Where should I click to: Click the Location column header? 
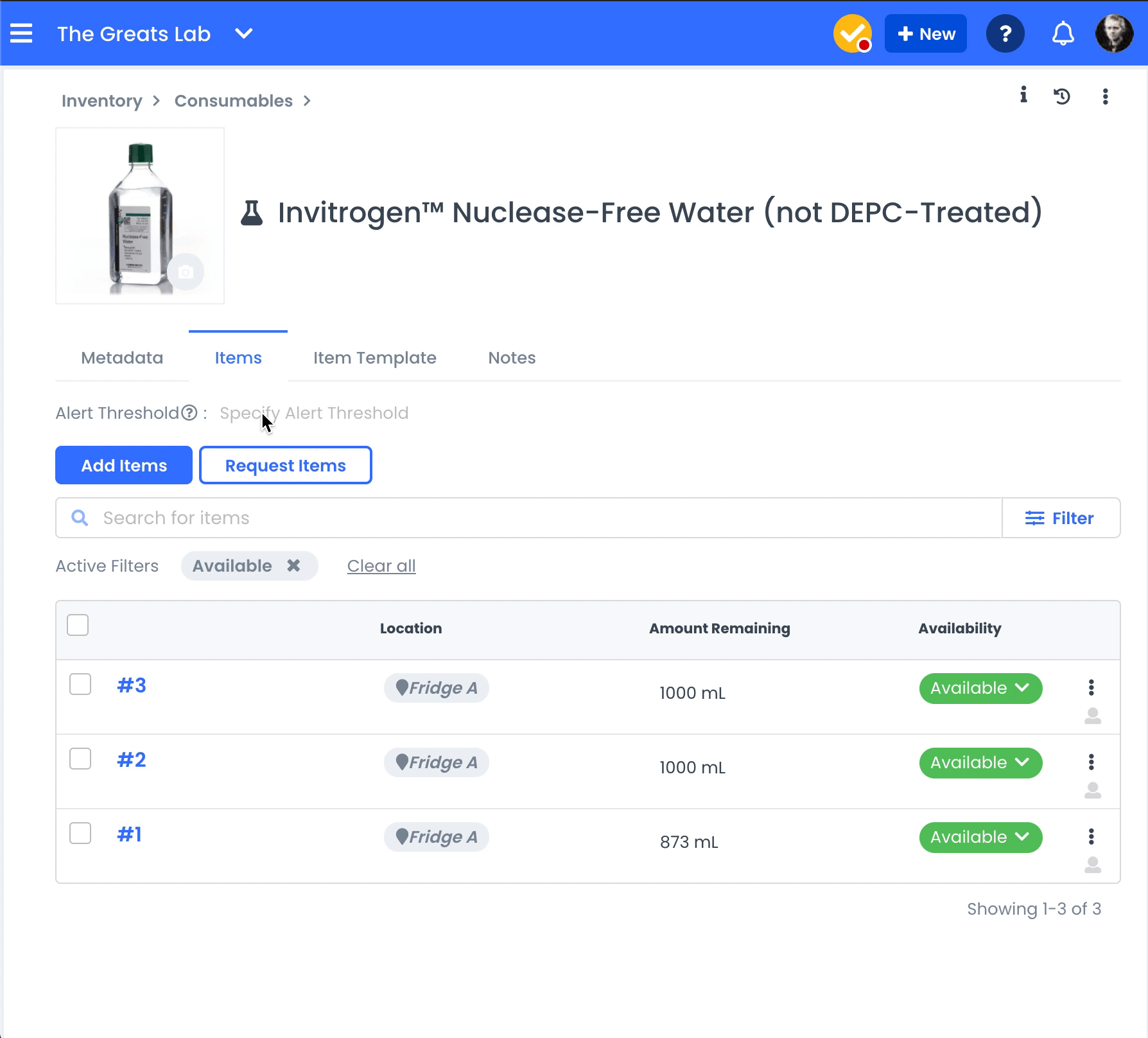(x=411, y=628)
